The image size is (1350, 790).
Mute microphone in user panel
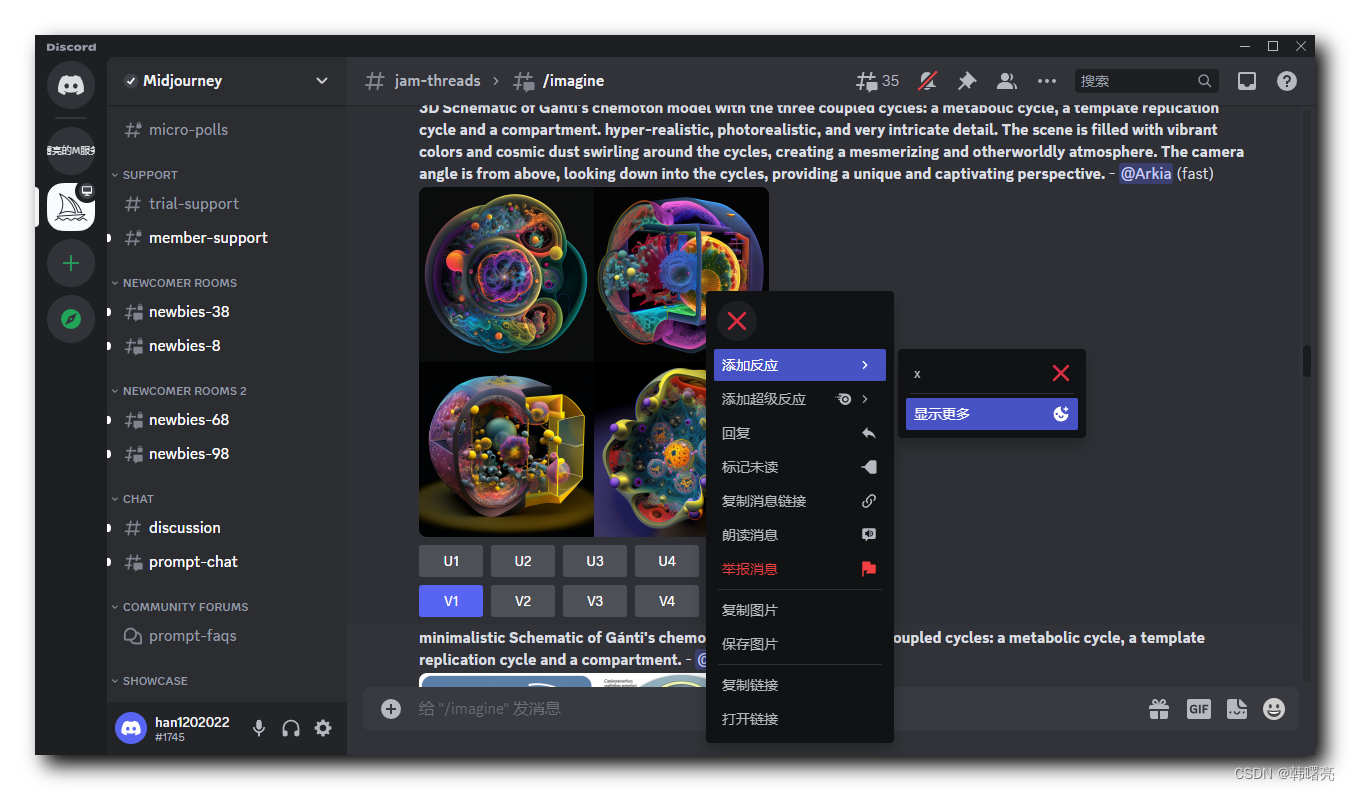[259, 728]
